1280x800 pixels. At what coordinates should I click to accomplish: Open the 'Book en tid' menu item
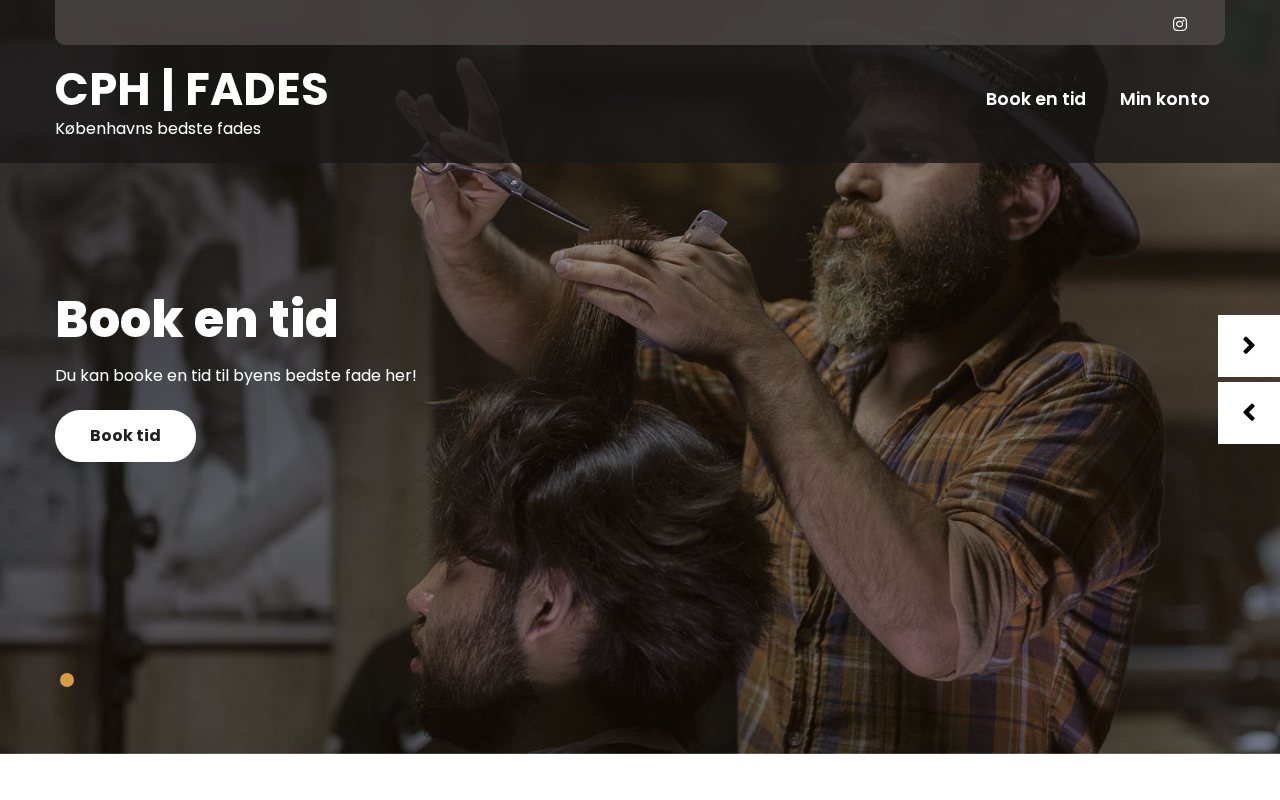tap(1036, 99)
